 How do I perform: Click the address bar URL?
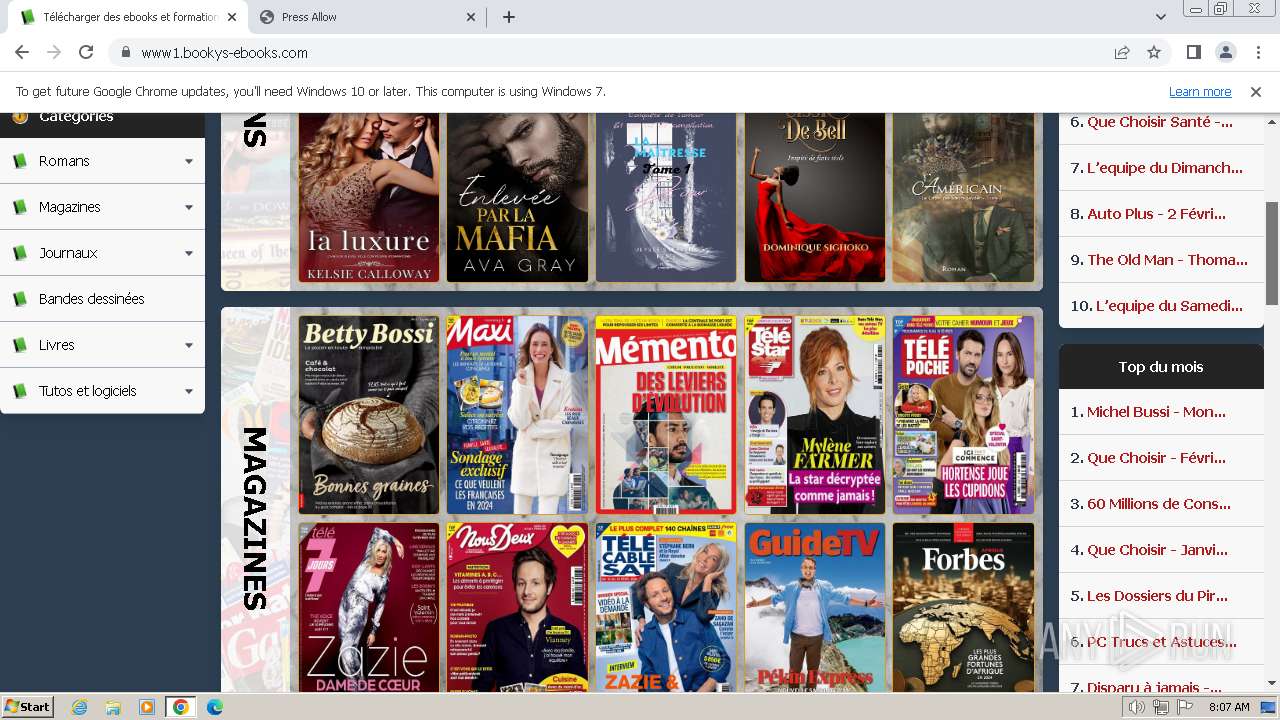tap(224, 53)
